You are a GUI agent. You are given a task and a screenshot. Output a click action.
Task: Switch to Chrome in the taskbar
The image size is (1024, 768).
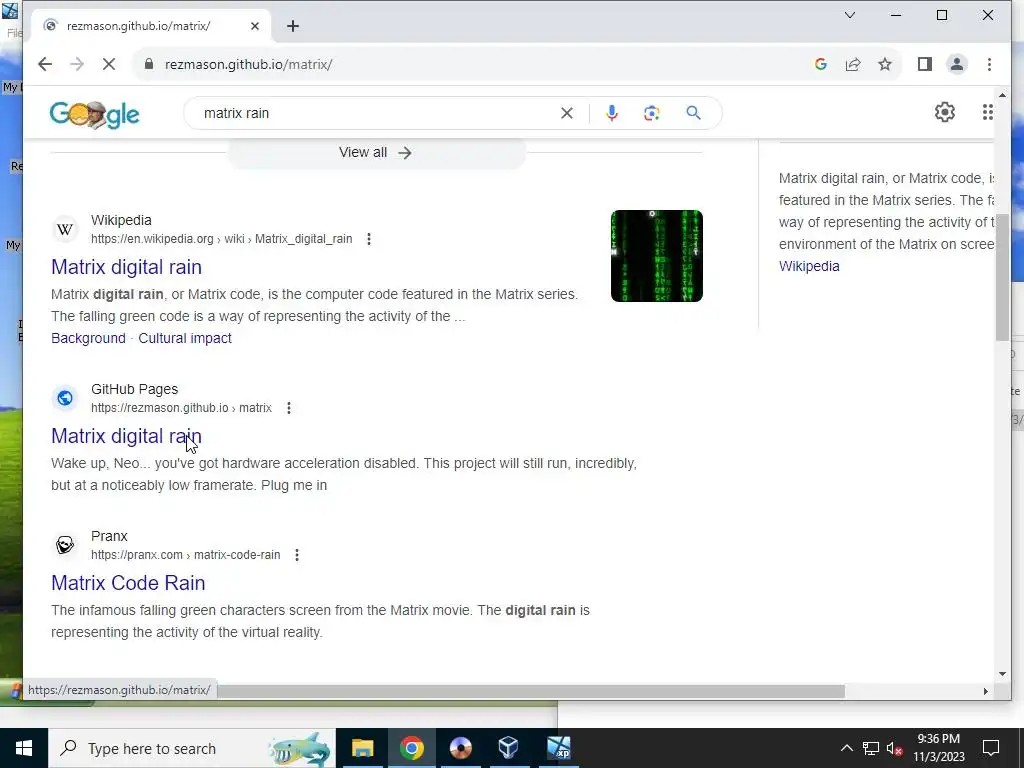click(411, 748)
